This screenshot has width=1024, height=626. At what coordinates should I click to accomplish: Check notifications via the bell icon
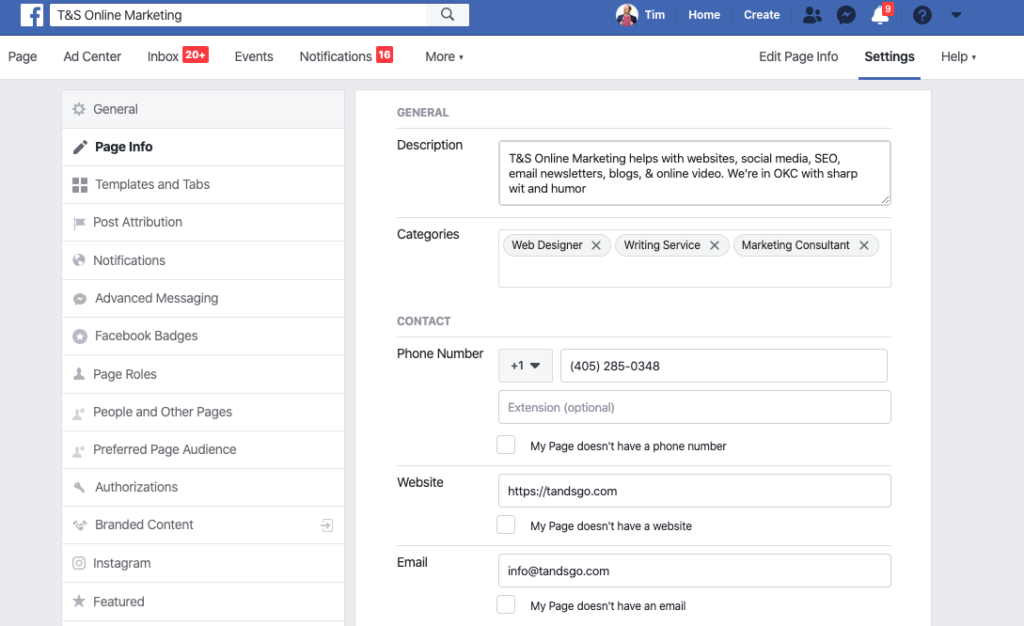pos(880,14)
